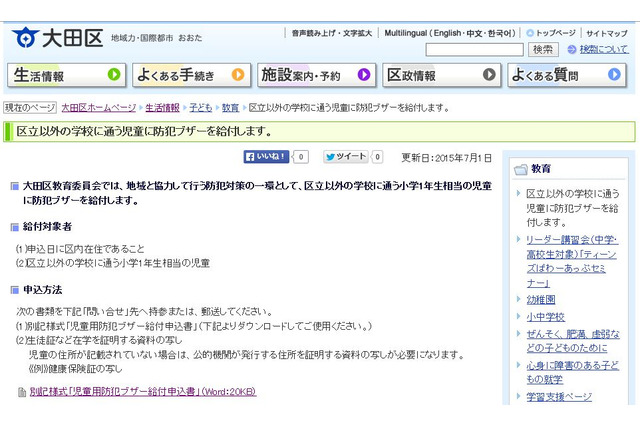Click the 子ども breadcrumb link
The height and width of the screenshot is (426, 640).
coord(200,108)
